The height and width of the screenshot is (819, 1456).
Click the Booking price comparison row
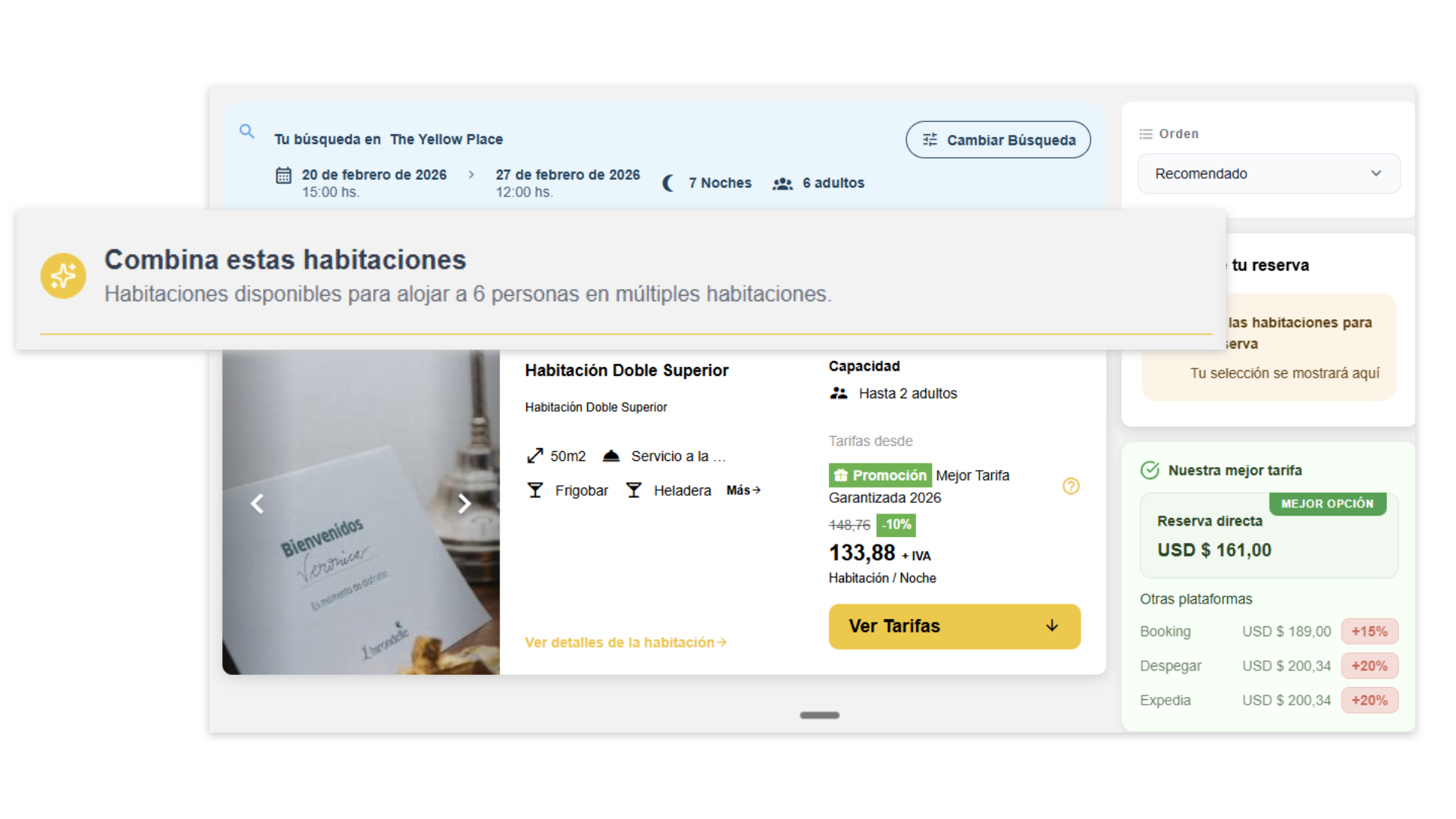(x=1268, y=632)
